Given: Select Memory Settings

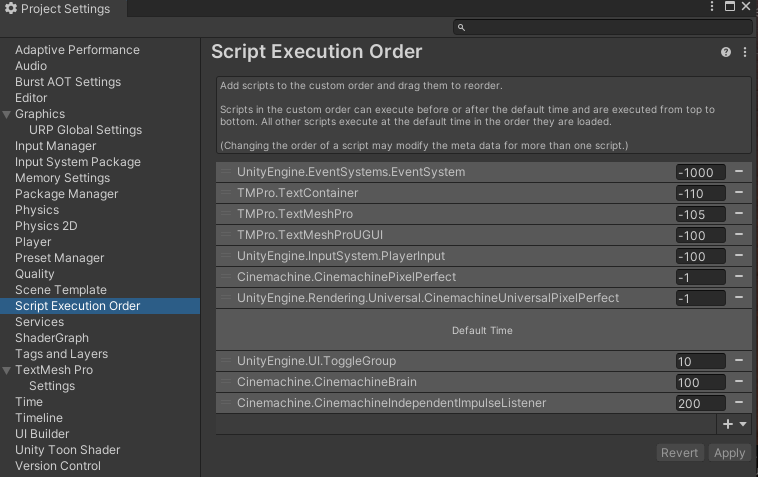Looking at the screenshot, I should (62, 177).
